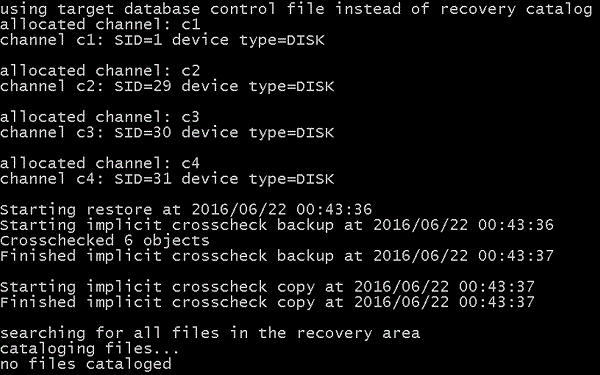600x375 pixels.
Task: Click the '00:43:36' timestamp on restore line
Action: pyautogui.click(x=334, y=210)
